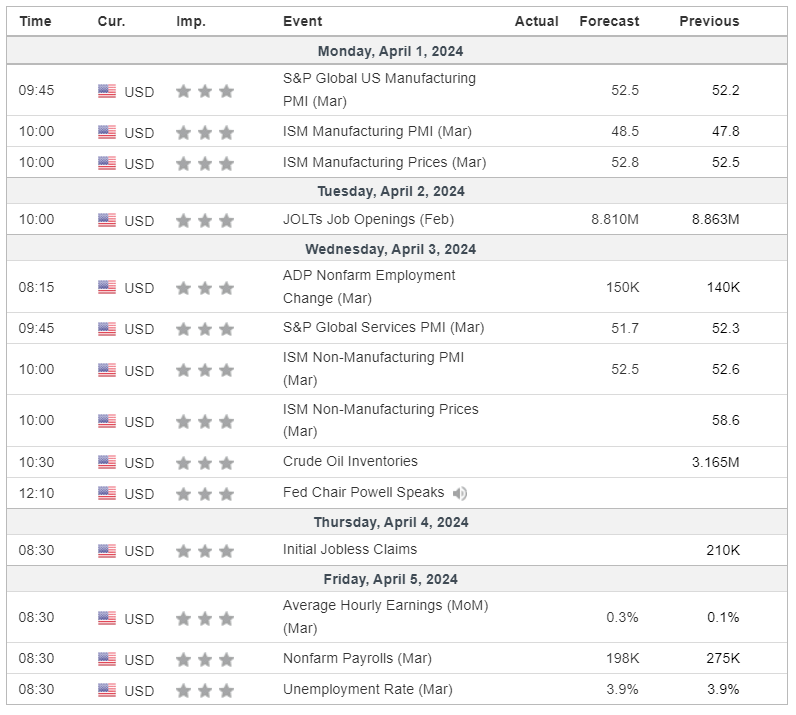Click the Forecast column header

609,21
